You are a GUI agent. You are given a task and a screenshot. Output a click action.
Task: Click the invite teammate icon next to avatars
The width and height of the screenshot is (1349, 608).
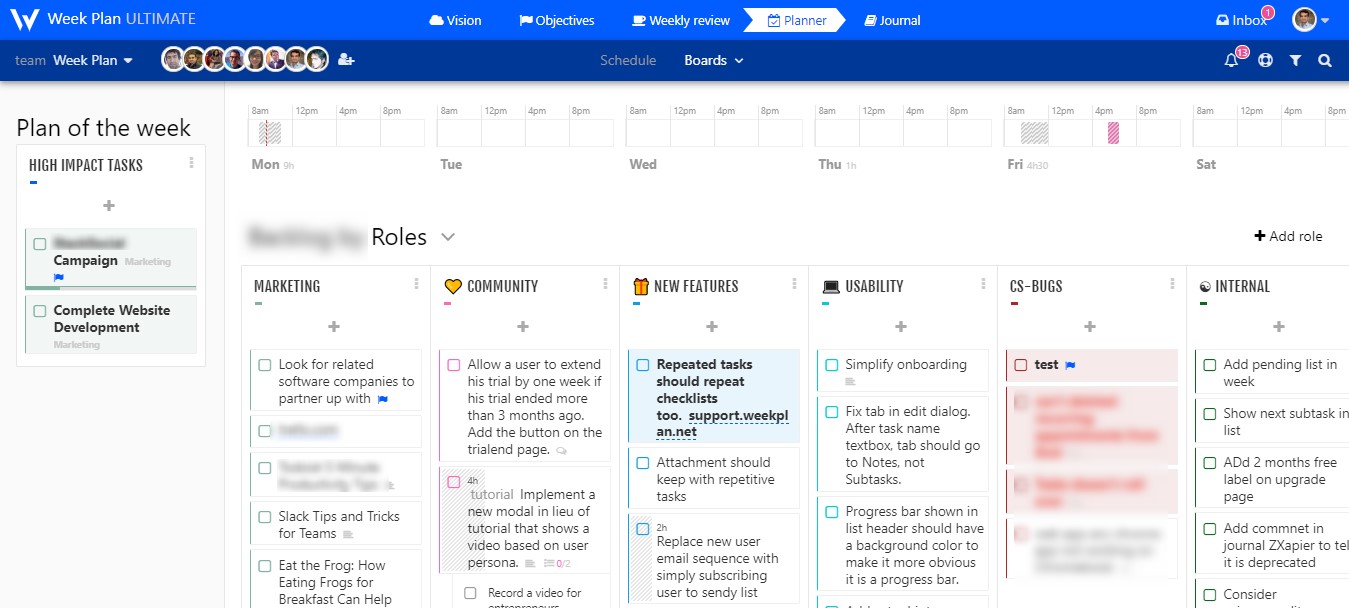(x=346, y=59)
